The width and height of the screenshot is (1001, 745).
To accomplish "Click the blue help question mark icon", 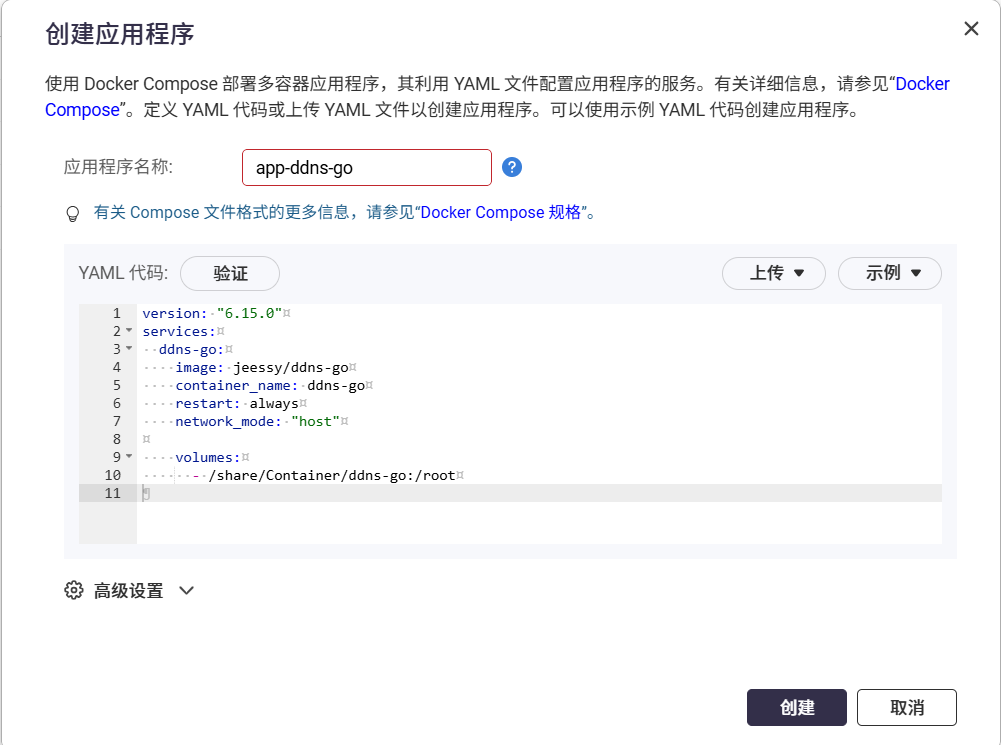I will pyautogui.click(x=512, y=167).
